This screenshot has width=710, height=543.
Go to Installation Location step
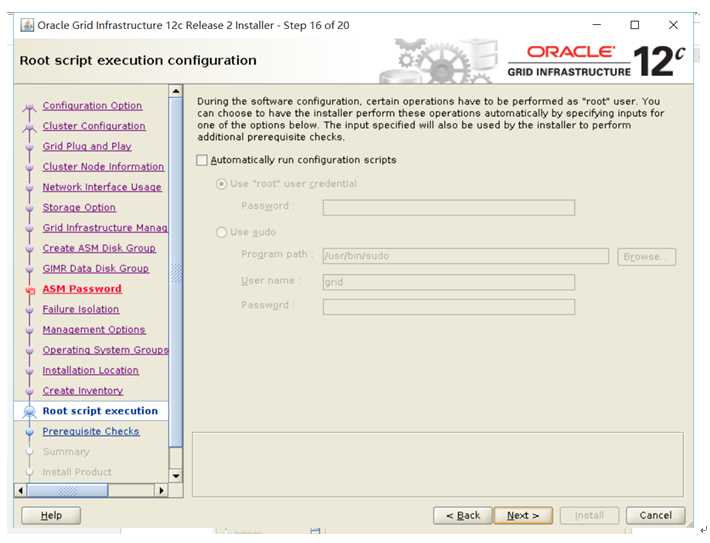coord(91,370)
